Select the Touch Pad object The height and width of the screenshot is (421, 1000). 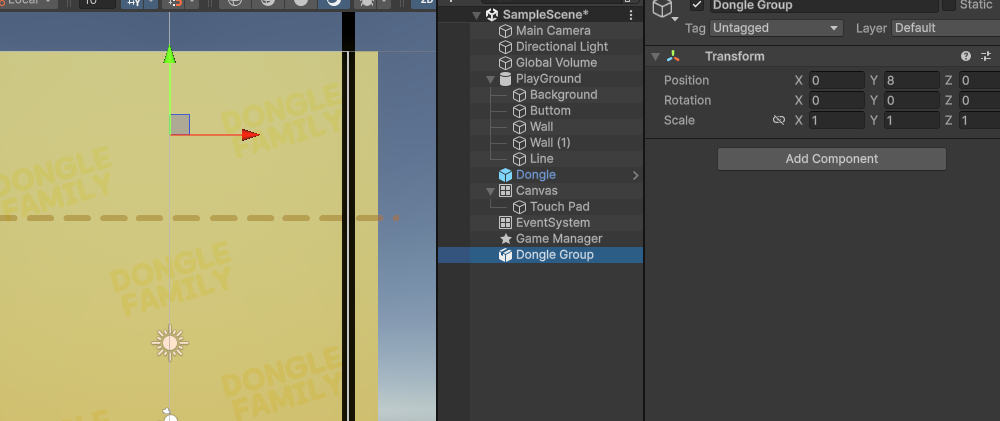[559, 207]
